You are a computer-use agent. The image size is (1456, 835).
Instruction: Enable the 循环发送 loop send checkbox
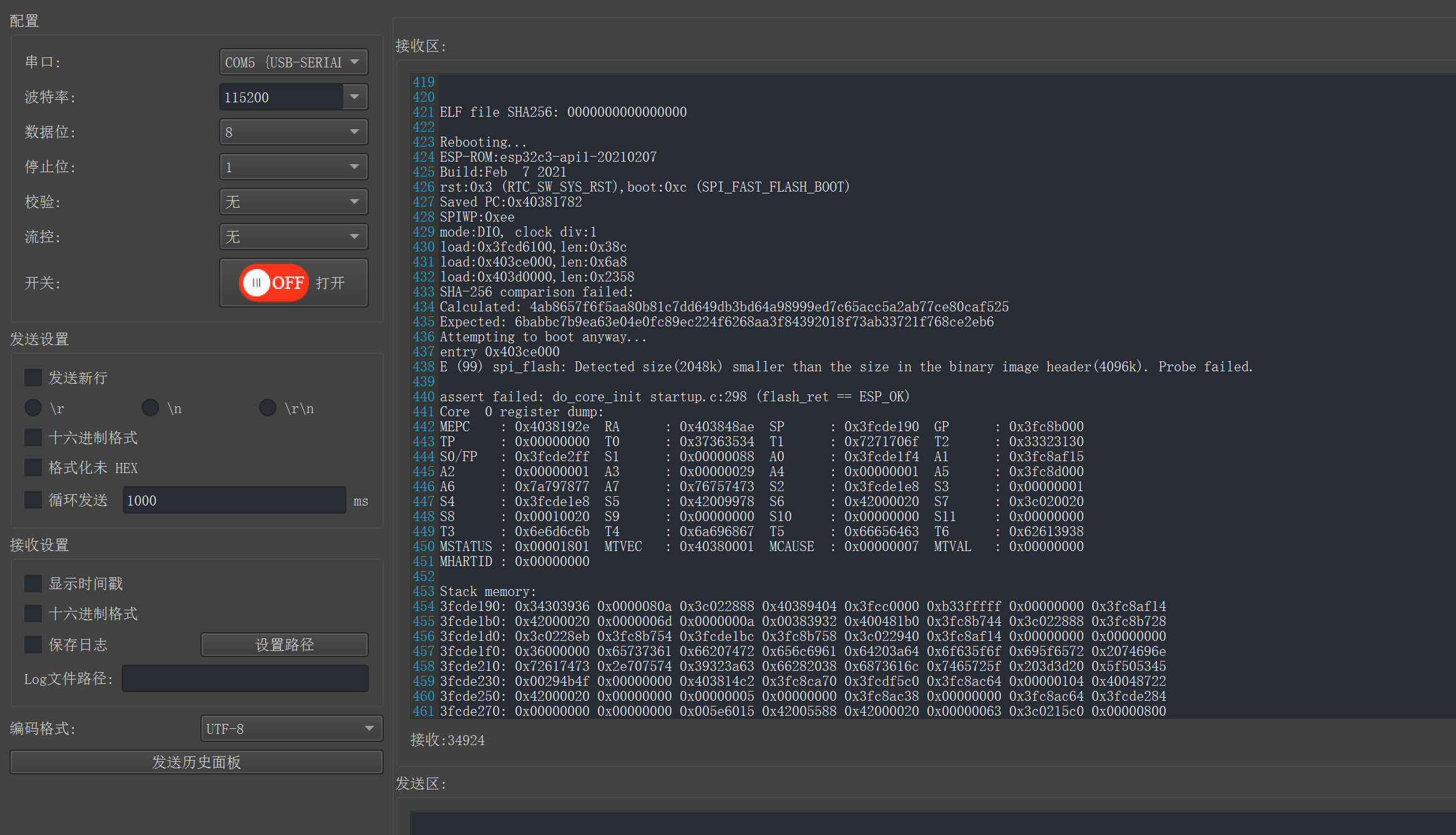pos(33,499)
